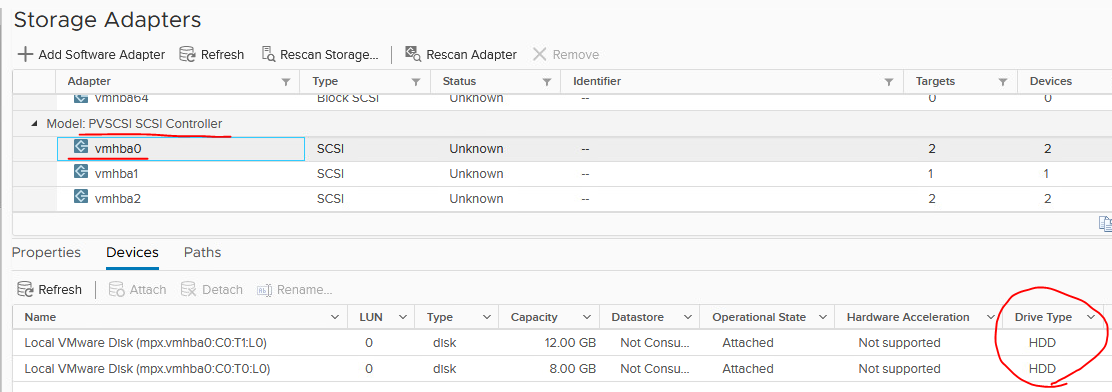Open the LUN column dropdown
Screen dimensions: 1112x392
coord(403,318)
